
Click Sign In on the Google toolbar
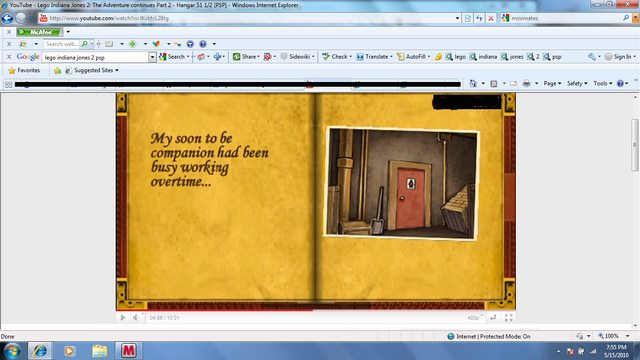click(x=618, y=57)
